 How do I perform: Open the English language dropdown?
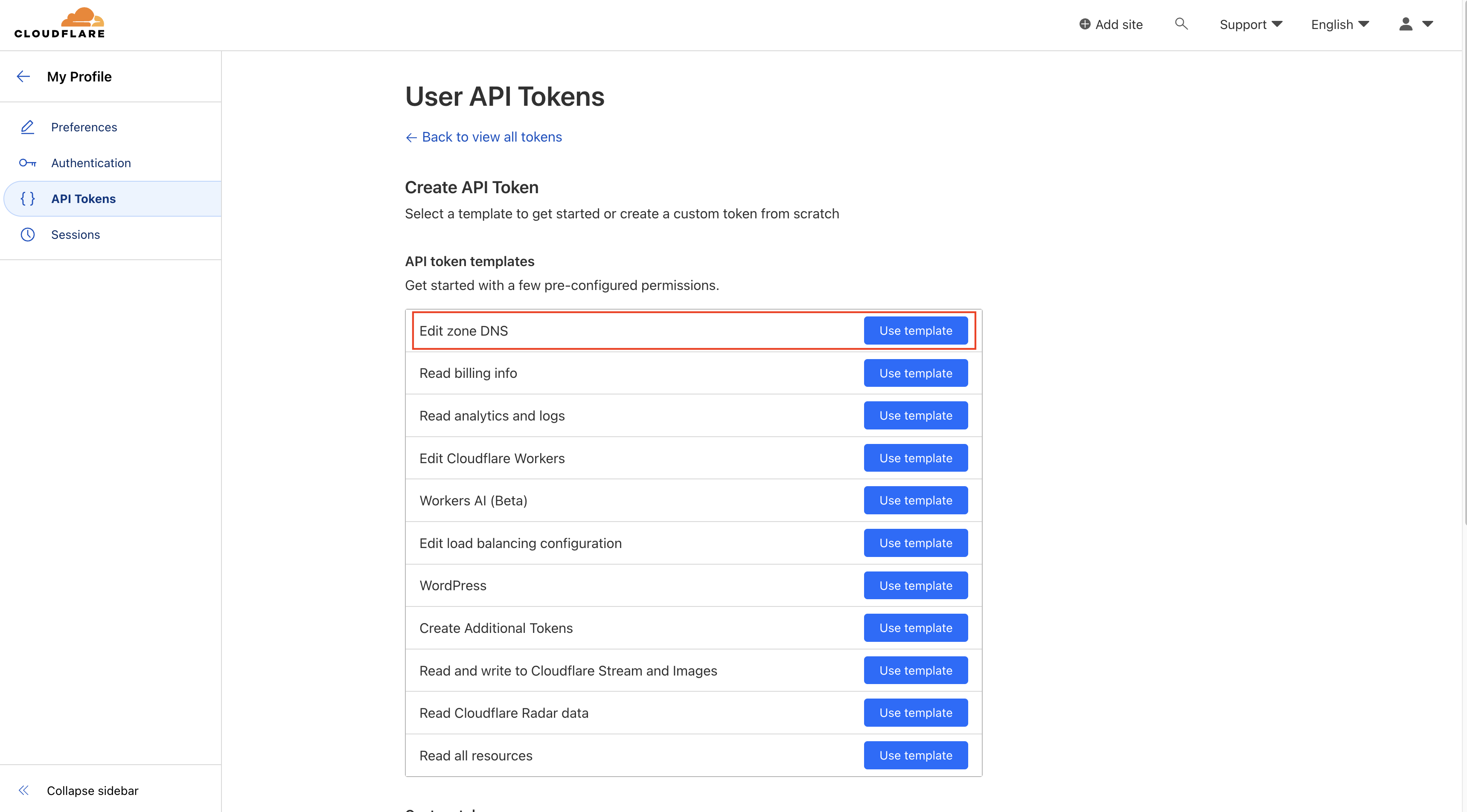click(1339, 24)
